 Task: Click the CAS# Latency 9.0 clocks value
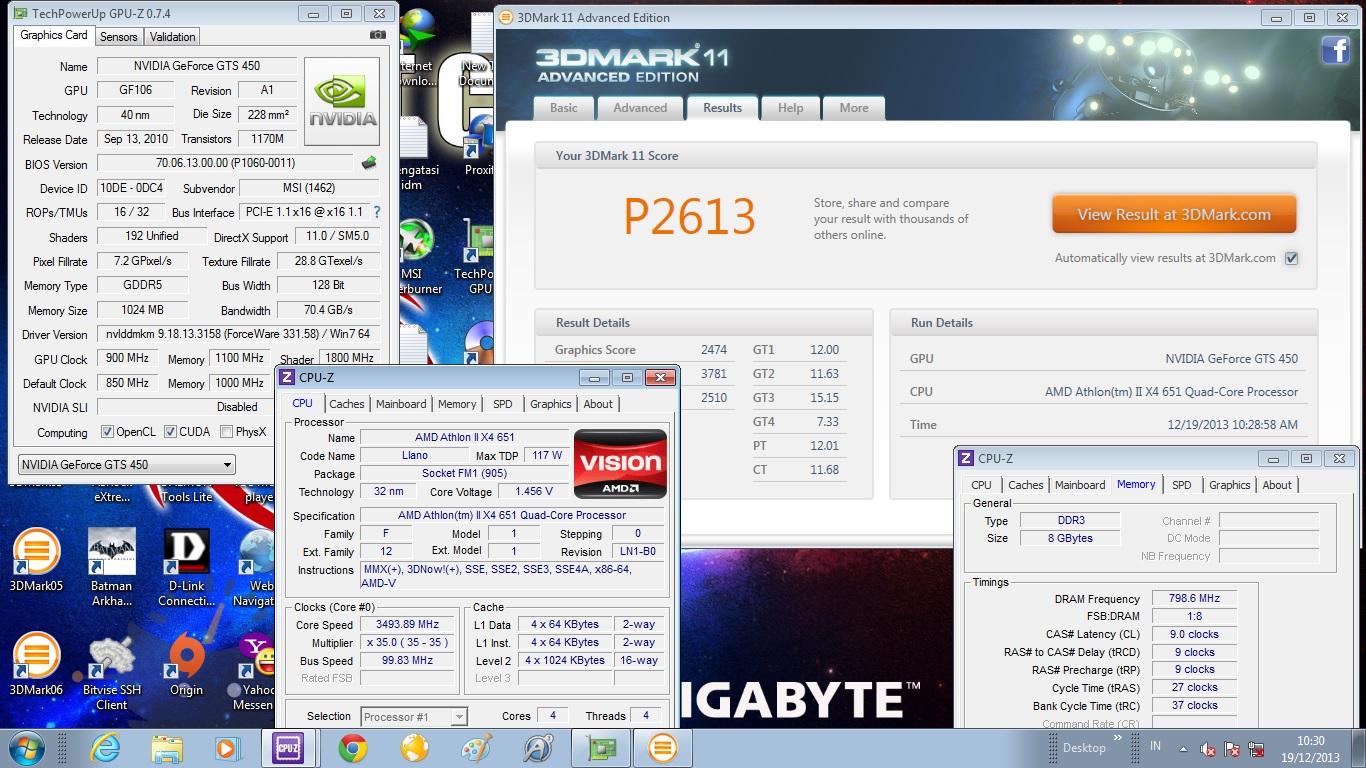pyautogui.click(x=1194, y=634)
